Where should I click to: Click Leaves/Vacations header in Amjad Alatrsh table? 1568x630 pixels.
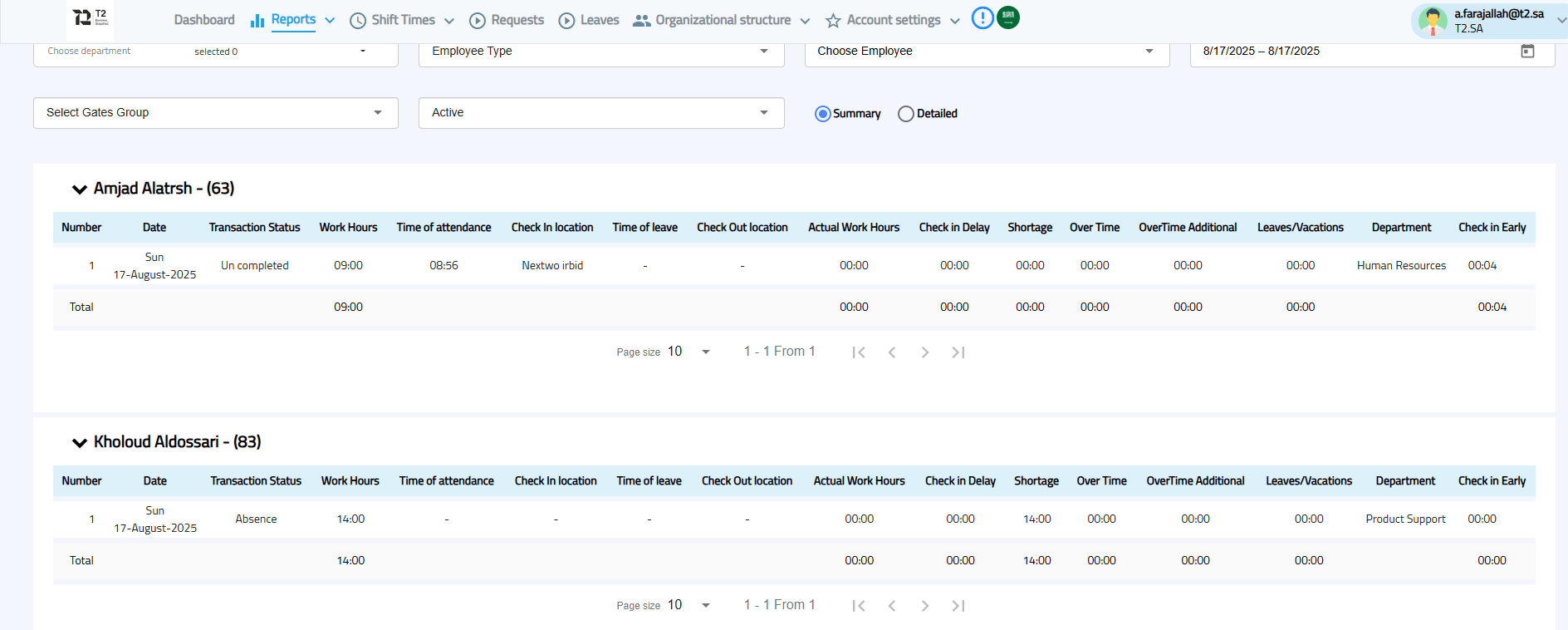1301,228
